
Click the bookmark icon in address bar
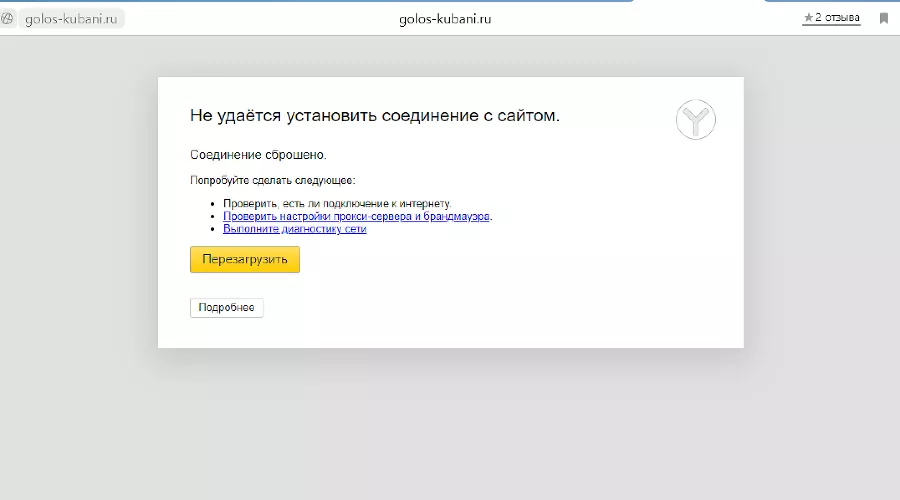coord(884,18)
